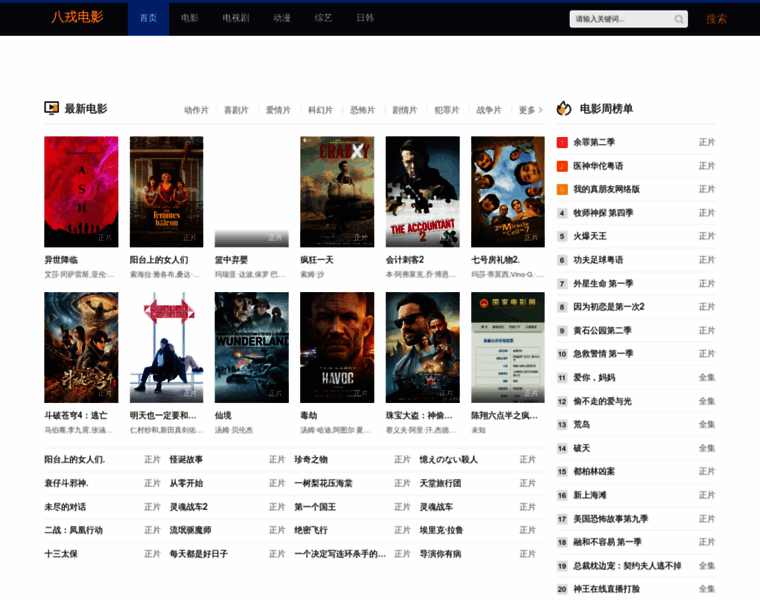Viewport: 760px width, 600px height.
Task: Open the 阳台上的女人们 poster
Action: tap(166, 191)
